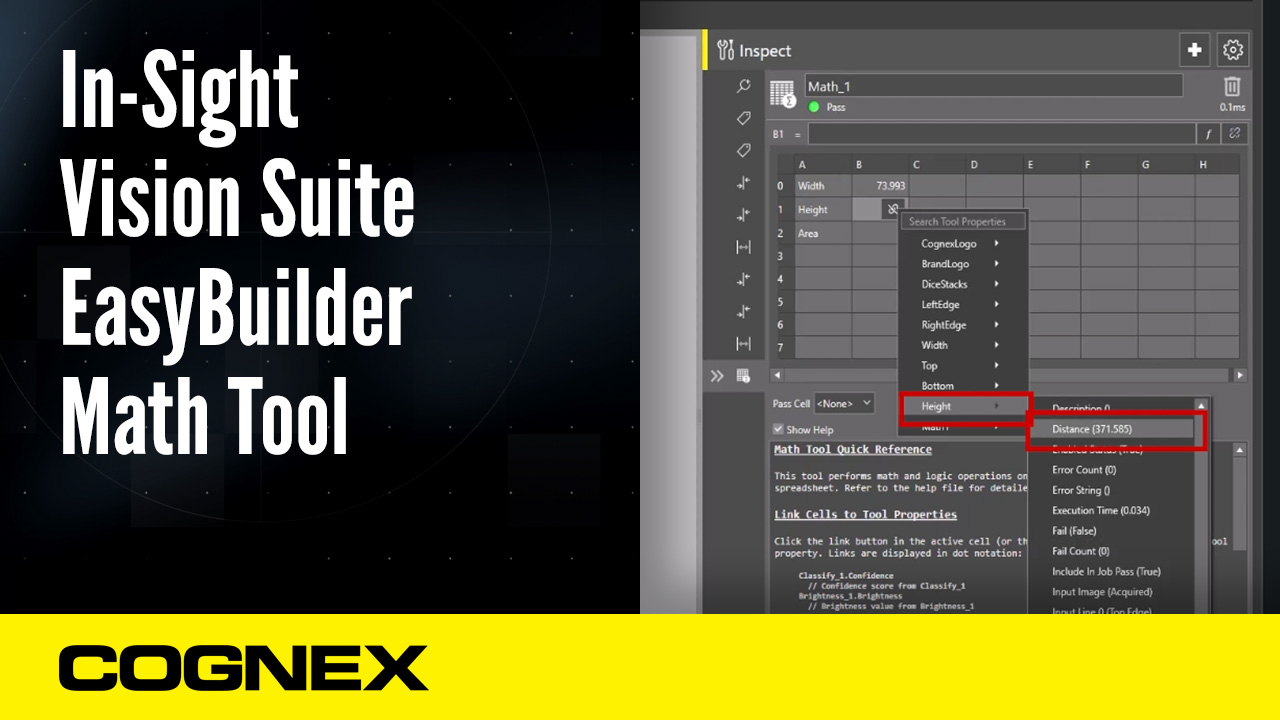
Task: Expand the sidebar with double chevron
Action: [717, 376]
